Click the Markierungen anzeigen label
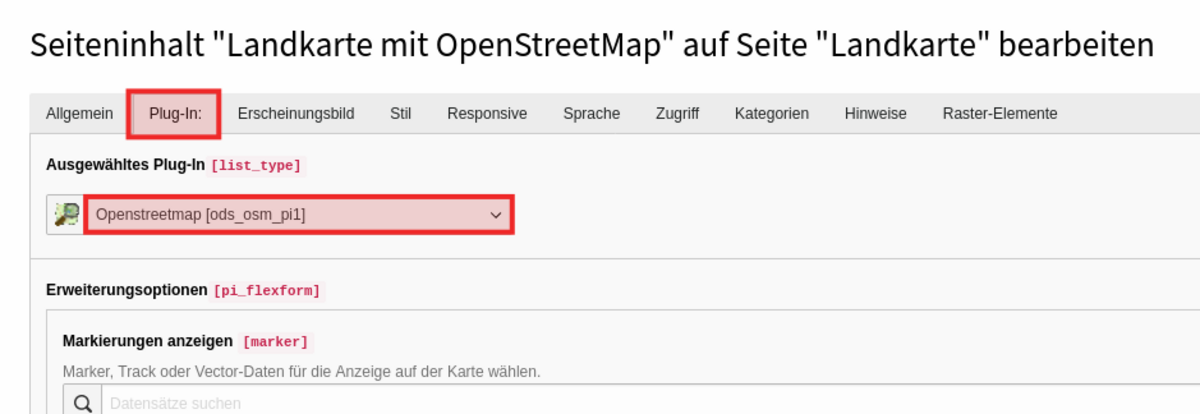Screen dimensions: 1200x414 (x=148, y=341)
